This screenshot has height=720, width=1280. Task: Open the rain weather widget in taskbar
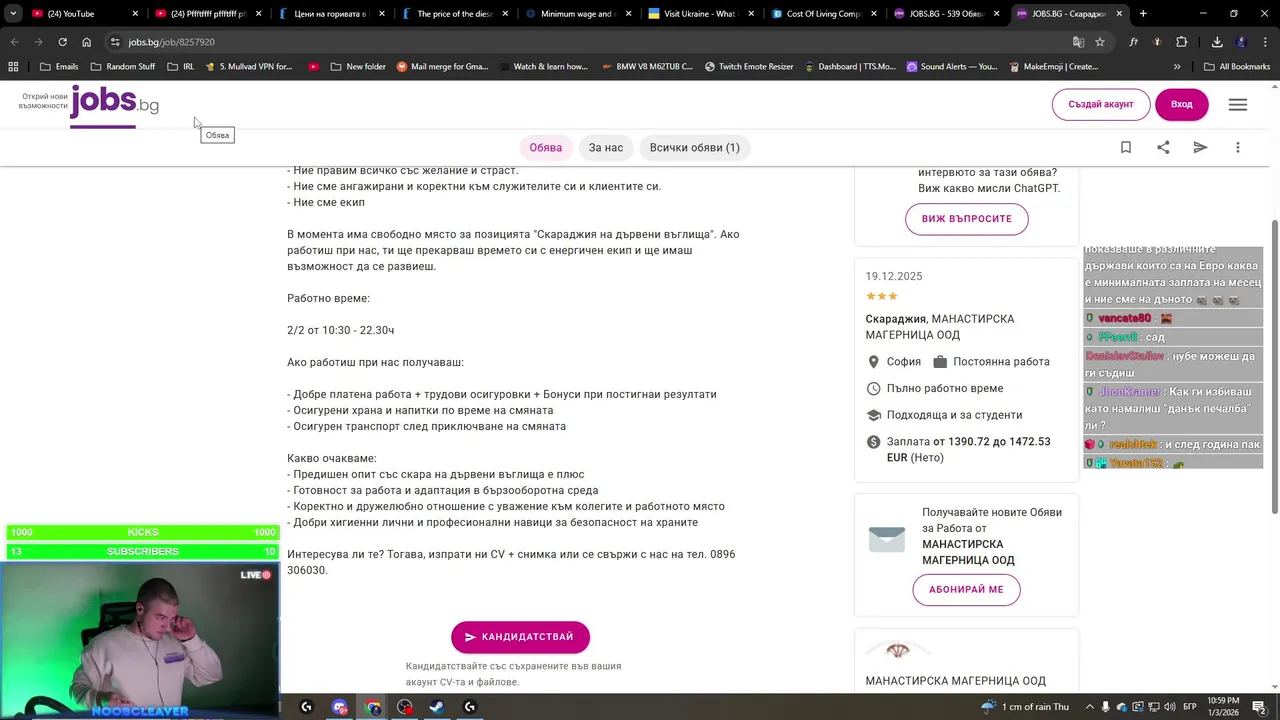(1026, 707)
